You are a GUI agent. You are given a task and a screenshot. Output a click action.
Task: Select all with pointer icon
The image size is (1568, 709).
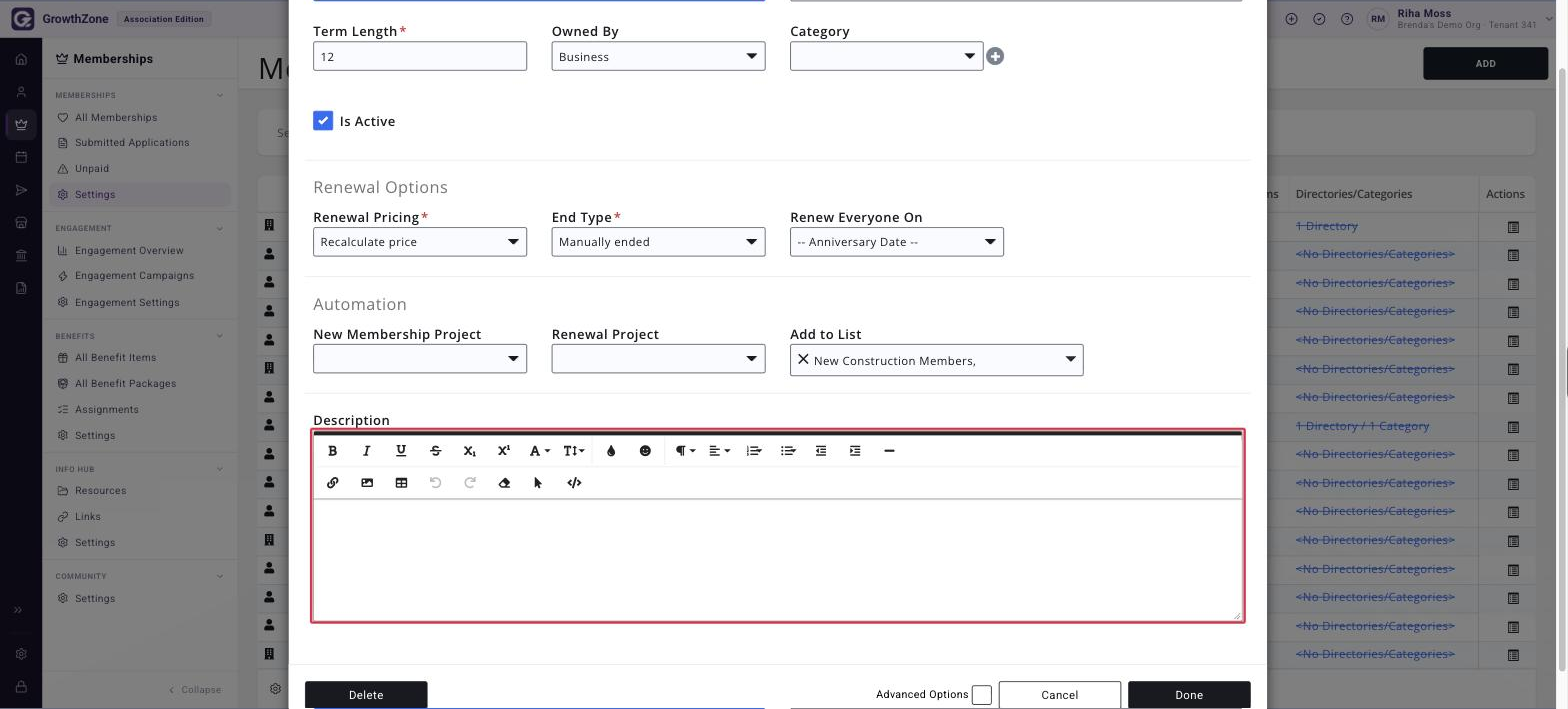coord(538,483)
